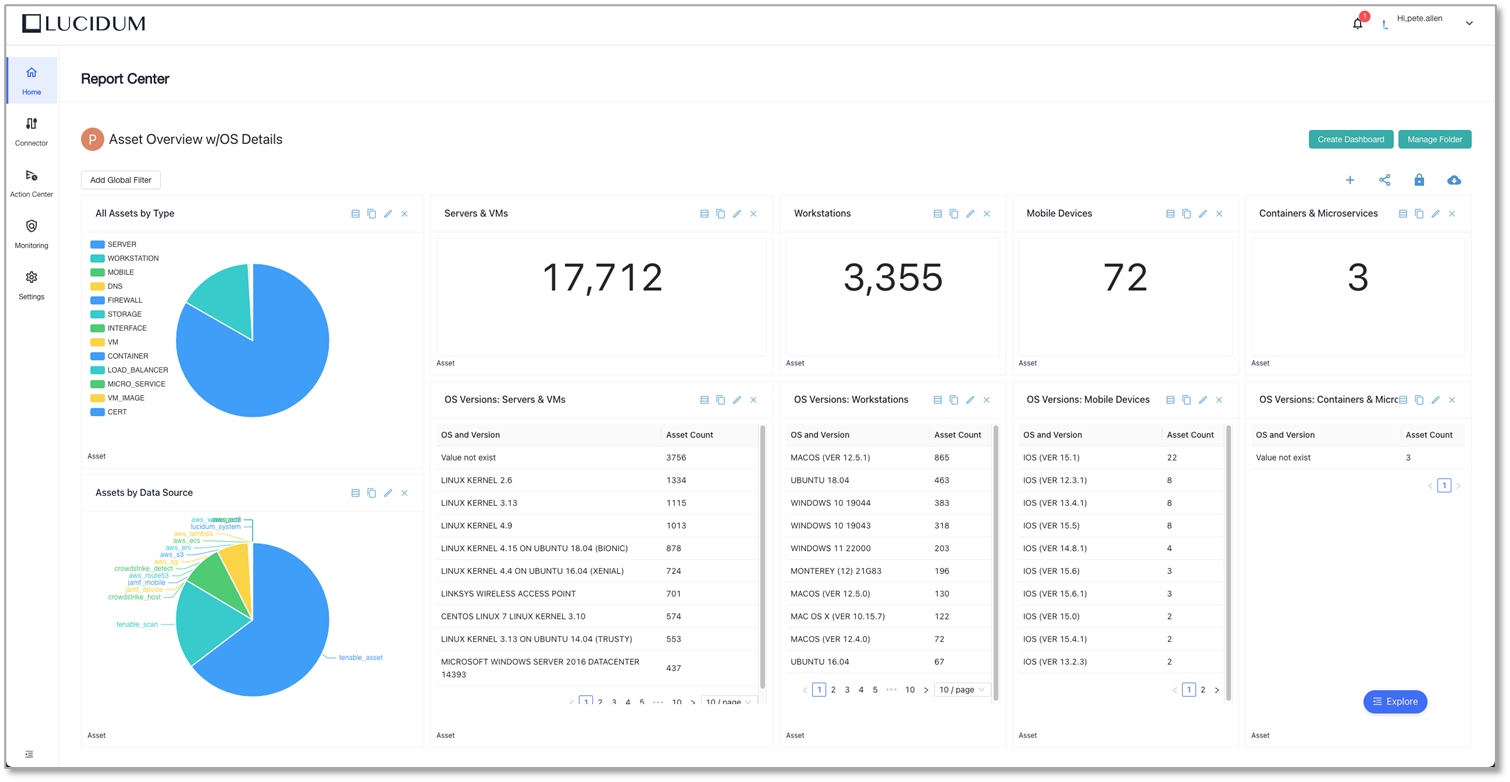Click the Servers & VMs count 17,712
Screen dimensions: 1510x782
pos(602,278)
